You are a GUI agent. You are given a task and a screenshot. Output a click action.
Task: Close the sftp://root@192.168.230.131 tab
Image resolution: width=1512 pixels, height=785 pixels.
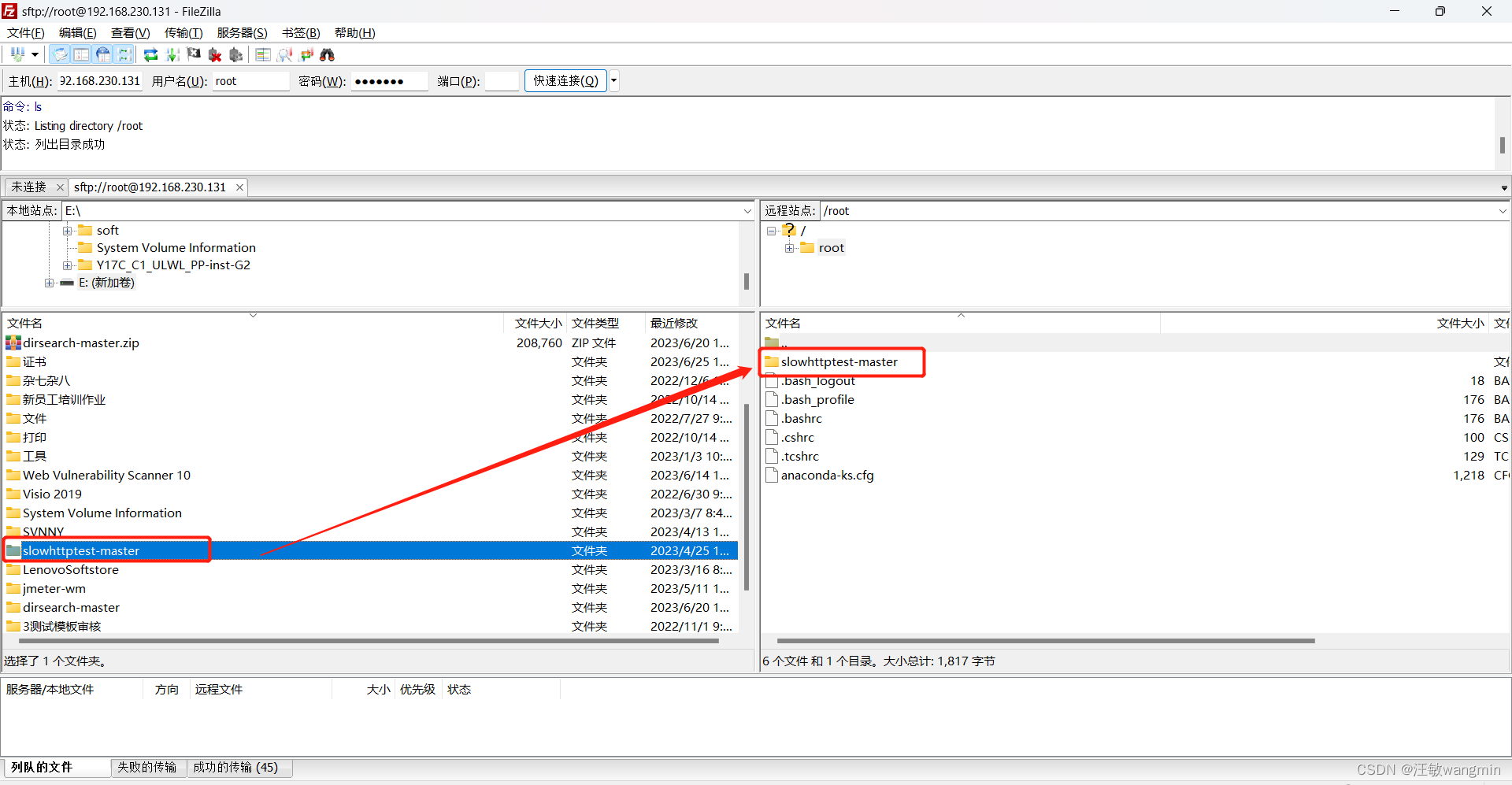(x=239, y=187)
